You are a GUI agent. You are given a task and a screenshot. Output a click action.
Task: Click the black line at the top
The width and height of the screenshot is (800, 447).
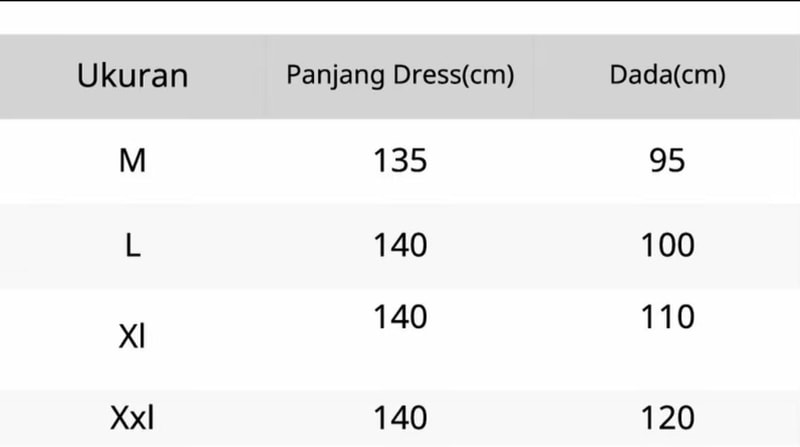(x=400, y=1)
